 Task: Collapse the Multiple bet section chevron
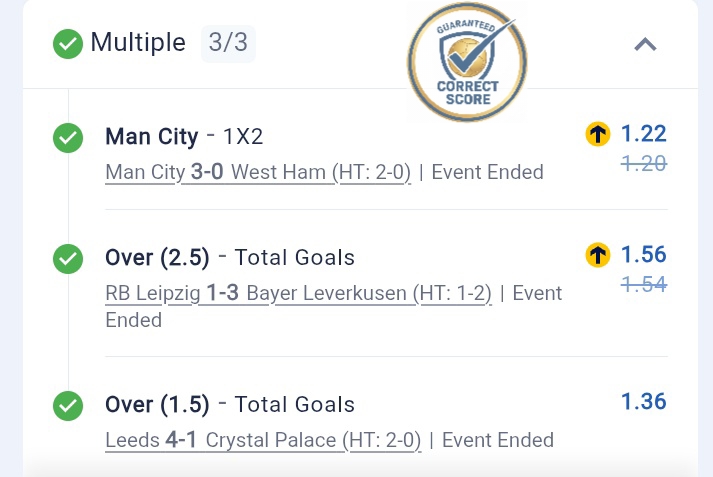[645, 44]
